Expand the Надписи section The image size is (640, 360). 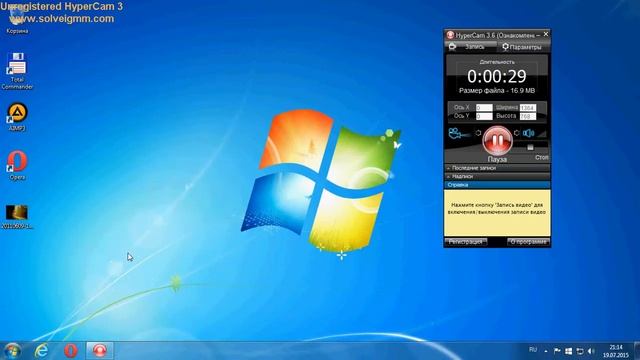pos(497,176)
